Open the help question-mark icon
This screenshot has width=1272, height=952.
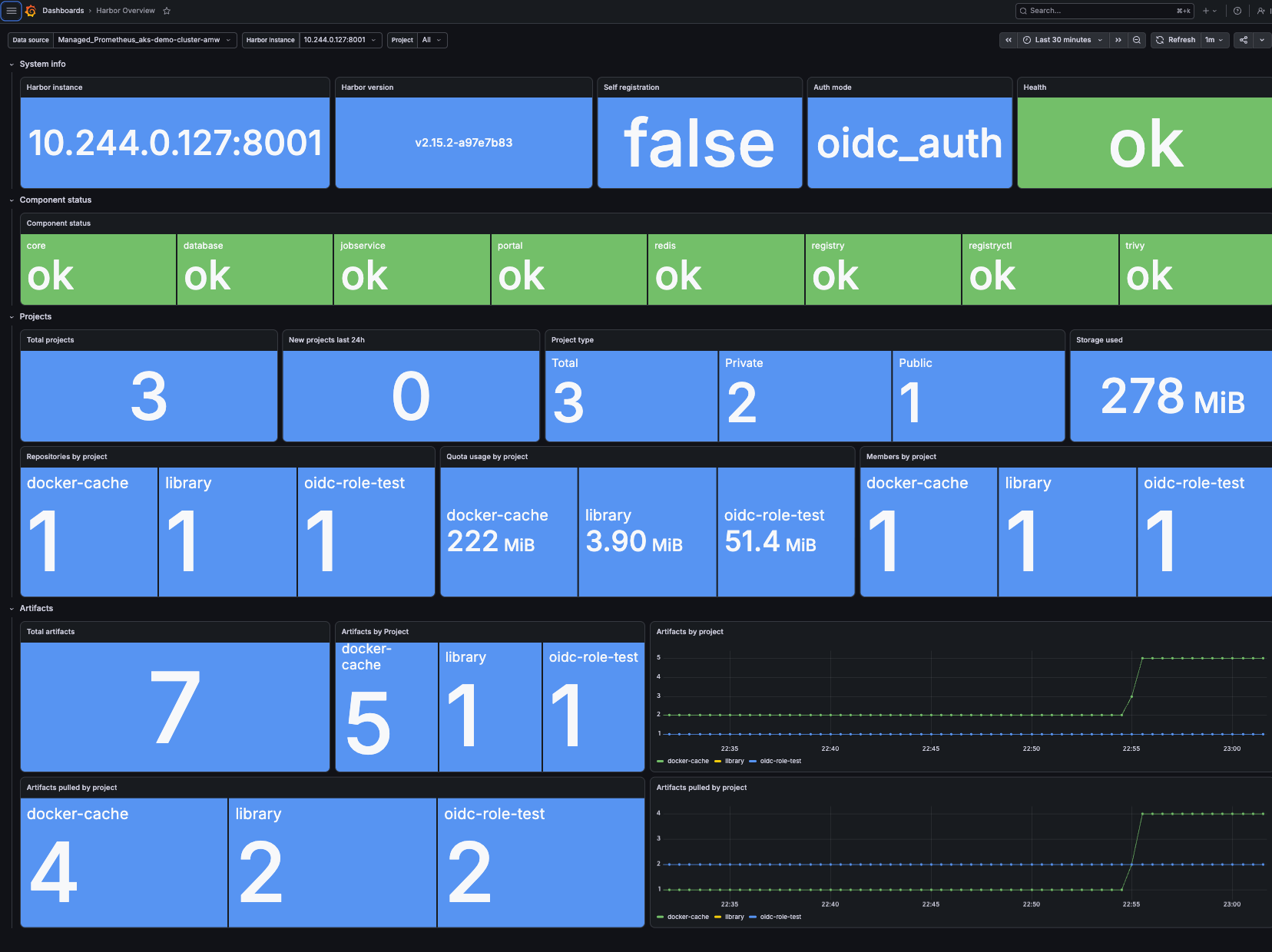(1237, 11)
